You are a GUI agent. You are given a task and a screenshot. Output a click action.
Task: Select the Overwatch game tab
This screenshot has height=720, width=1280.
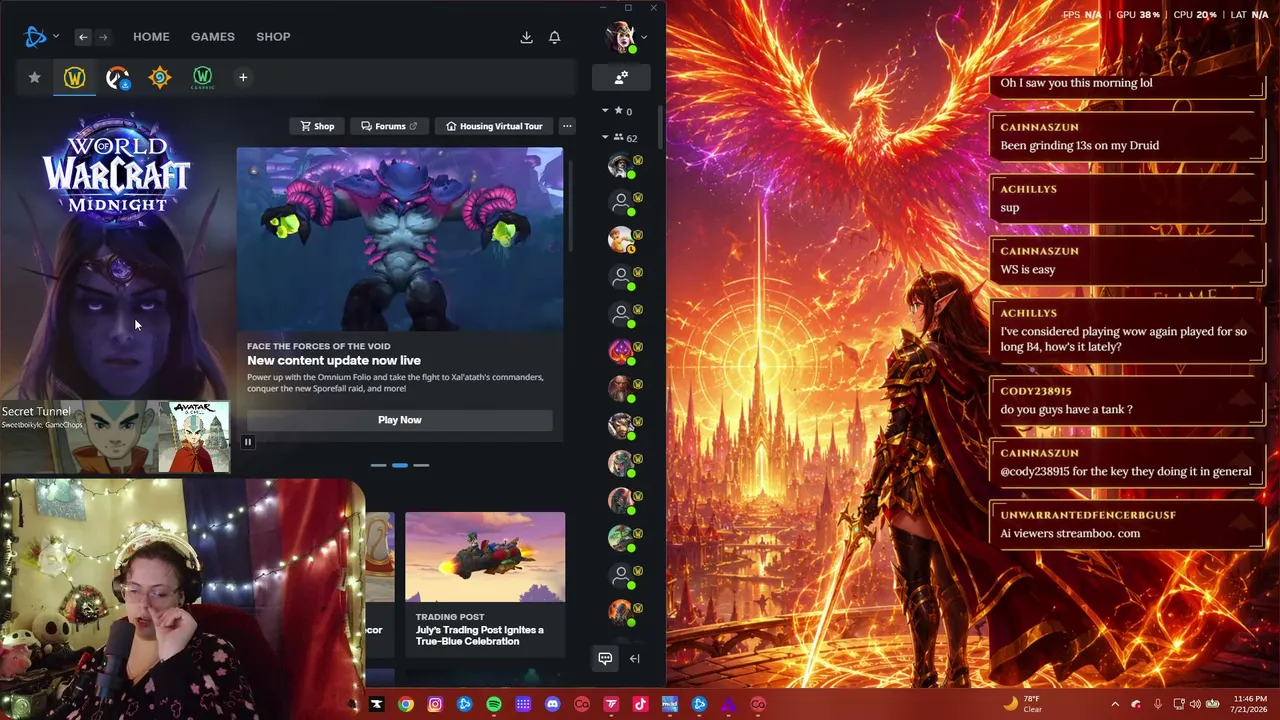coord(118,77)
